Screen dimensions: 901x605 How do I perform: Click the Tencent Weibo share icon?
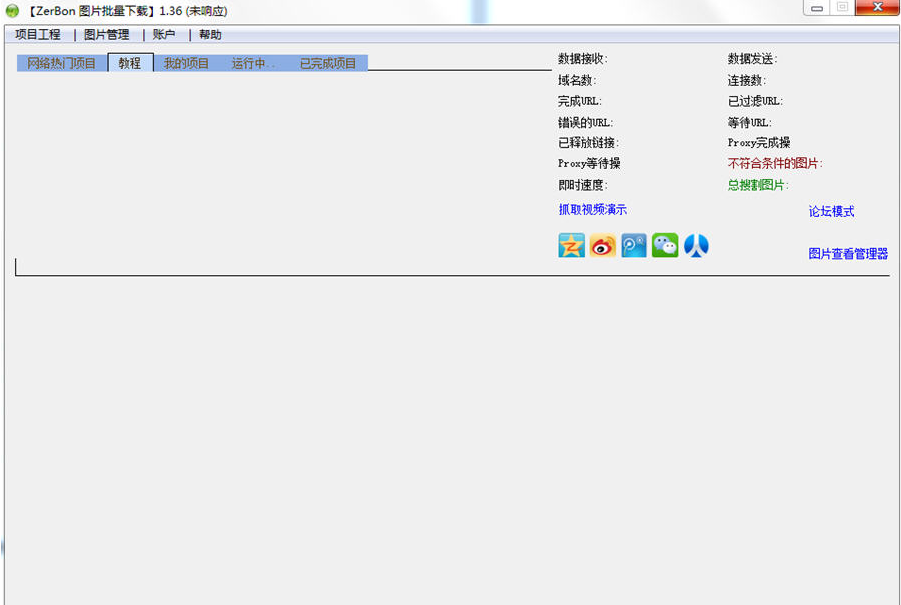(x=634, y=245)
